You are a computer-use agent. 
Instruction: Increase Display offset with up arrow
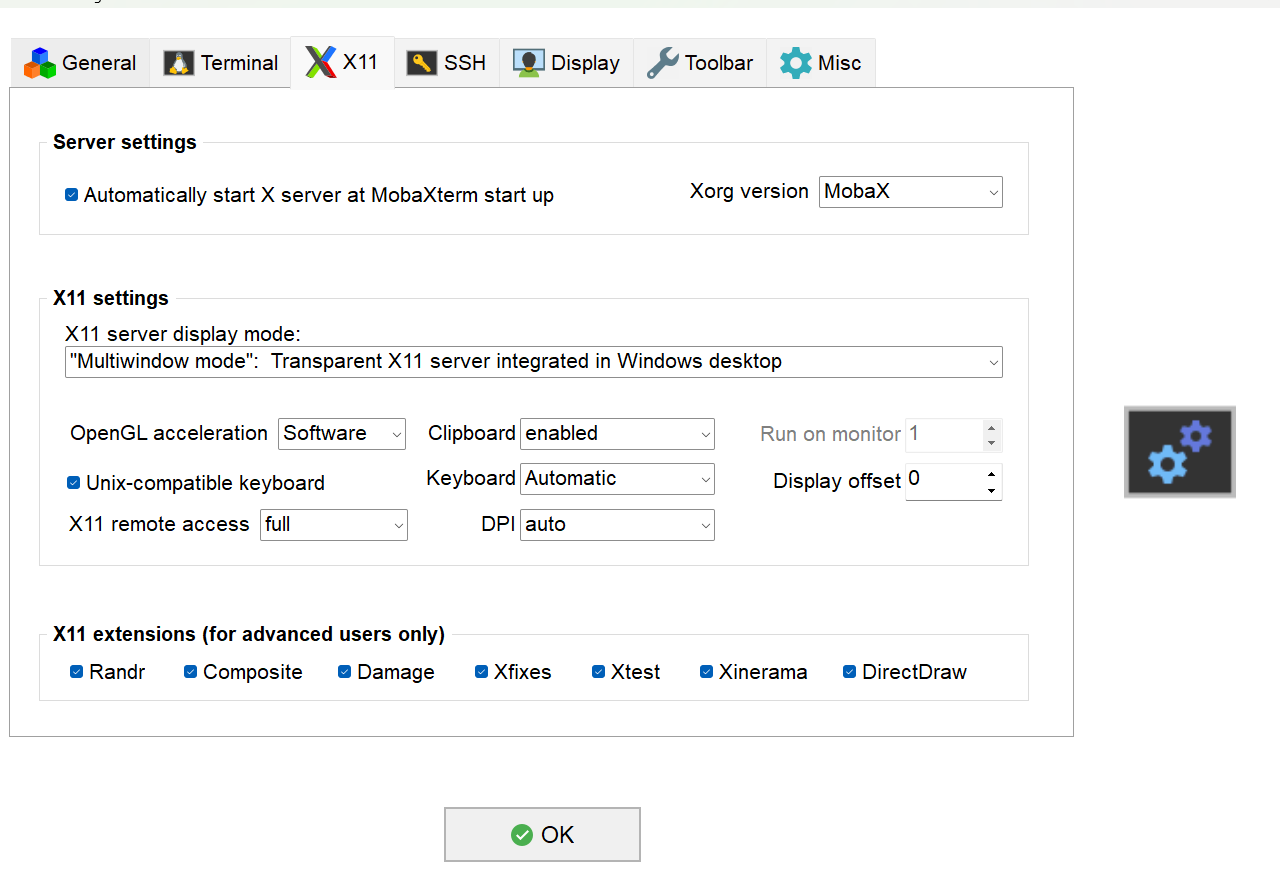tap(991, 474)
